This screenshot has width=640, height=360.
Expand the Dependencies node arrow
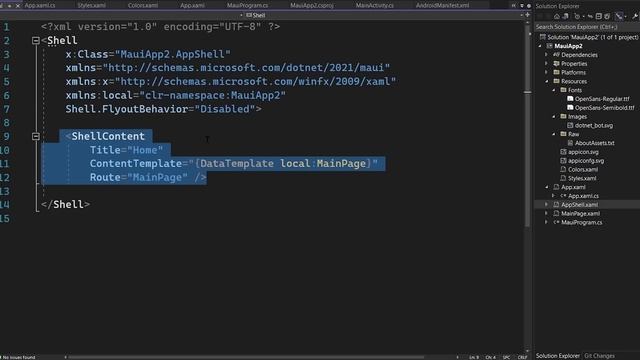click(x=547, y=55)
